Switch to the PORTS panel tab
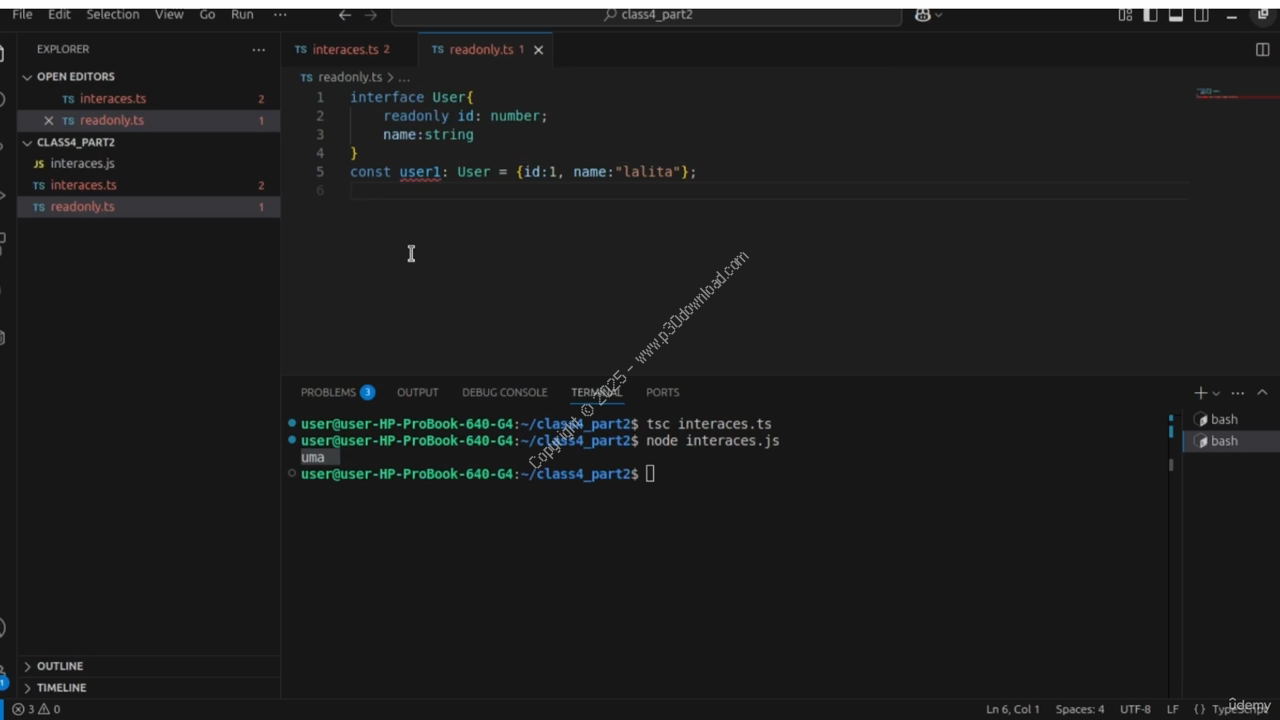This screenshot has width=1280, height=720. click(662, 392)
